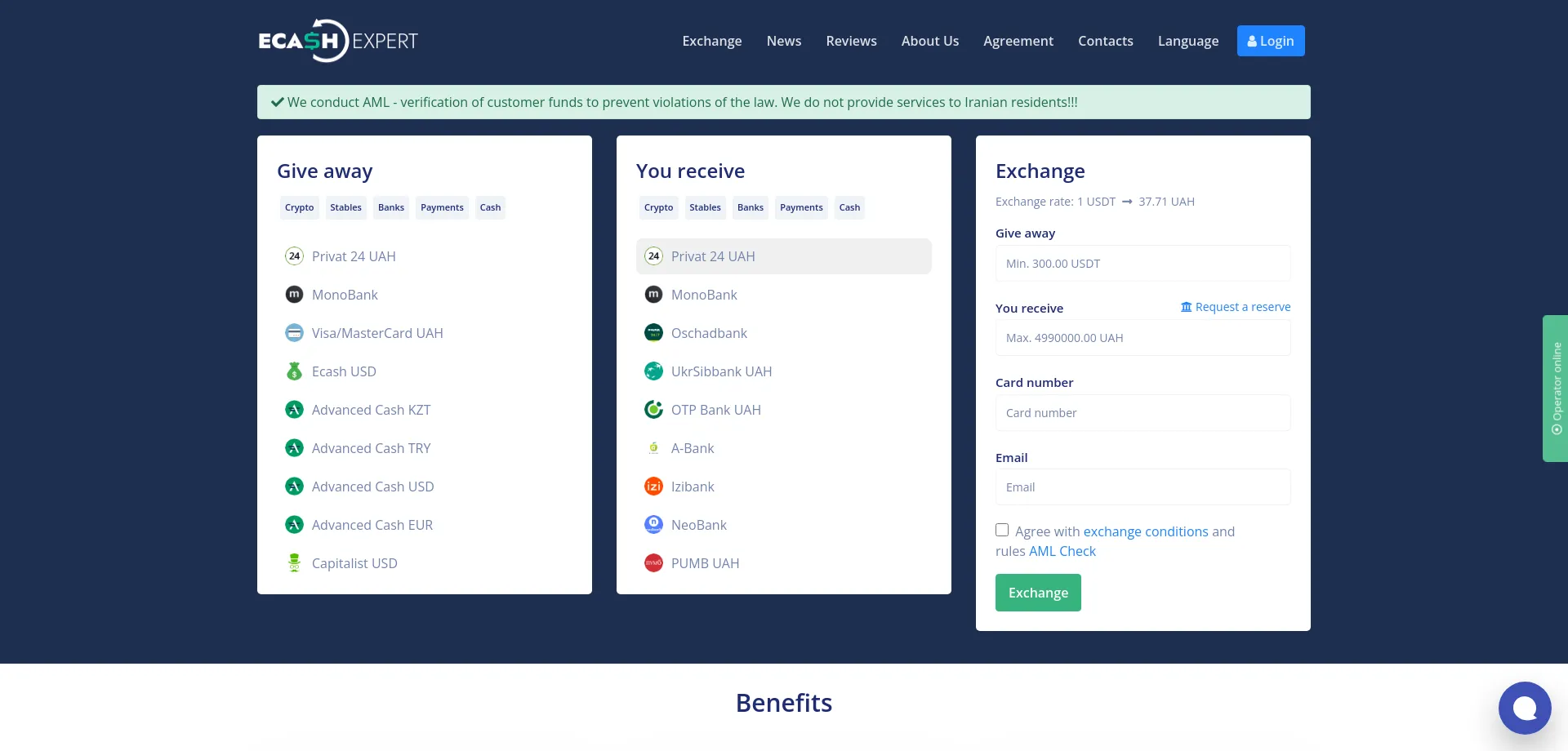This screenshot has height=751, width=1568.
Task: Switch You receive filter to Stables
Action: coord(705,207)
